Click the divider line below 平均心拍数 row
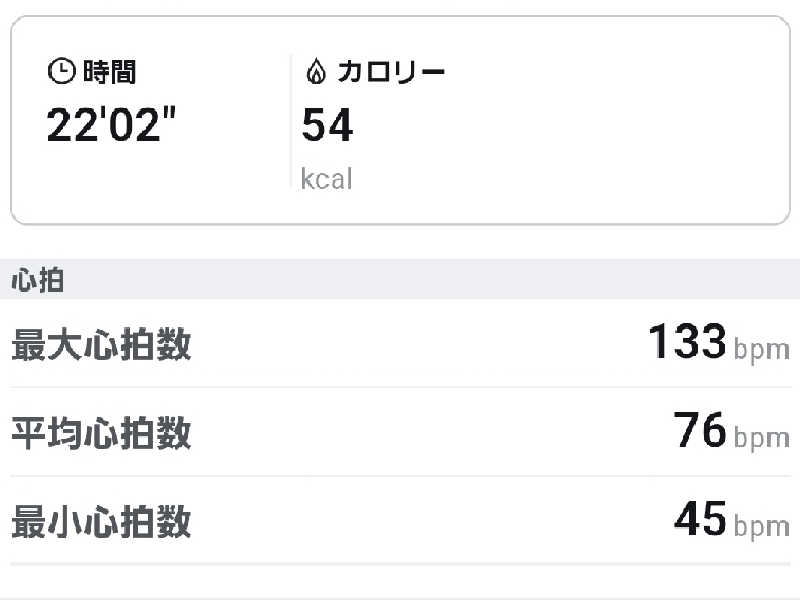The width and height of the screenshot is (800, 600). (x=400, y=475)
